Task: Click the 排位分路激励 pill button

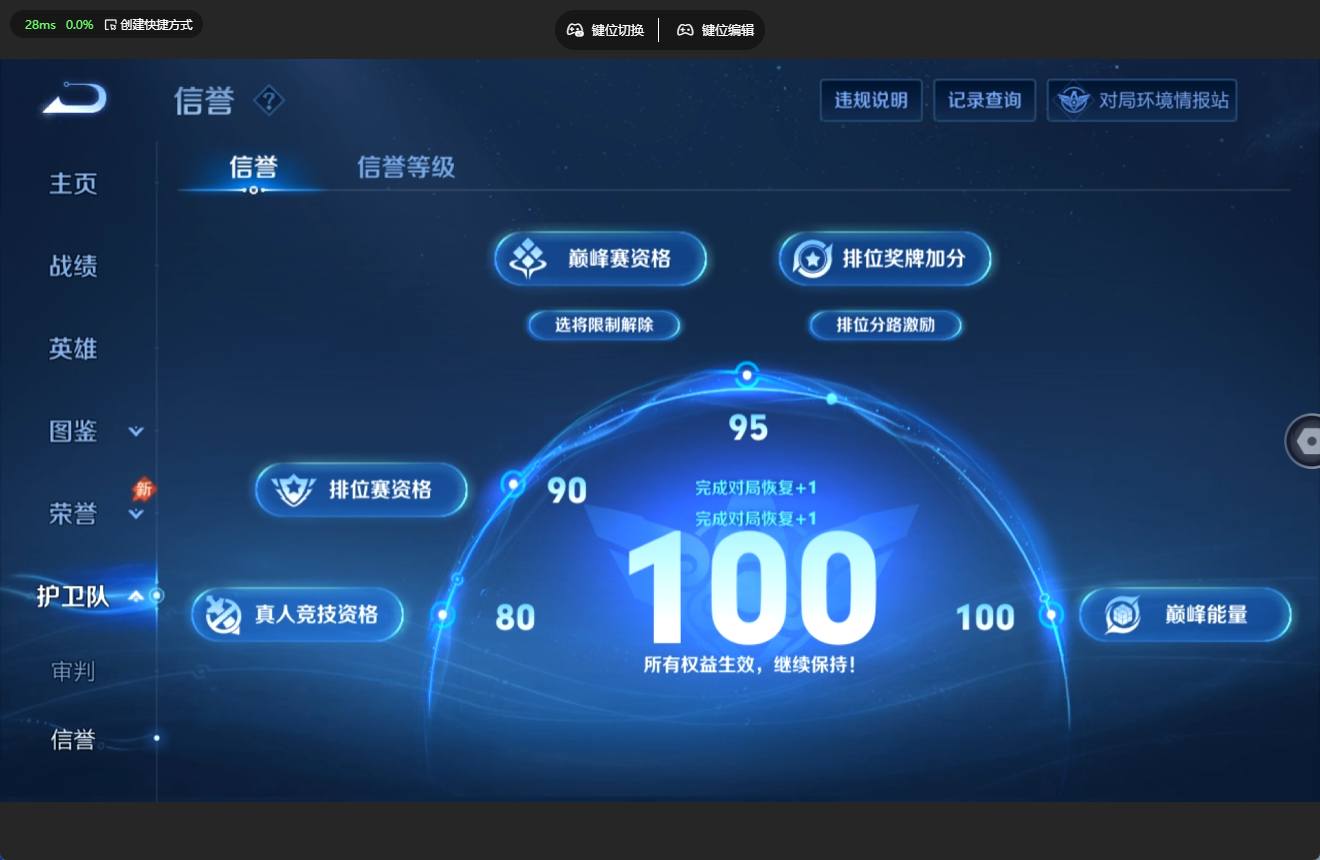Action: (x=885, y=325)
